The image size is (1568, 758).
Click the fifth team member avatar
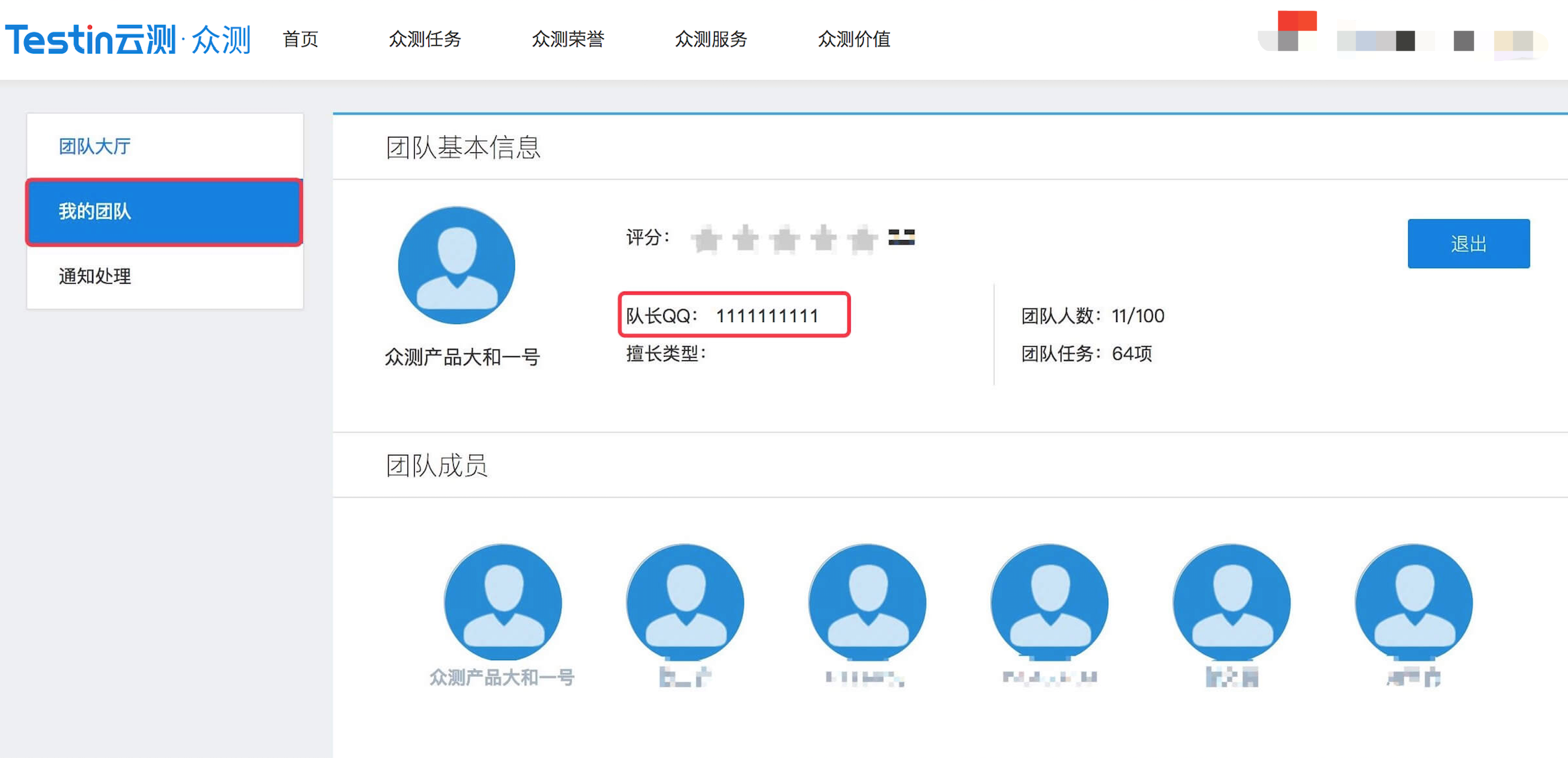tap(1232, 602)
